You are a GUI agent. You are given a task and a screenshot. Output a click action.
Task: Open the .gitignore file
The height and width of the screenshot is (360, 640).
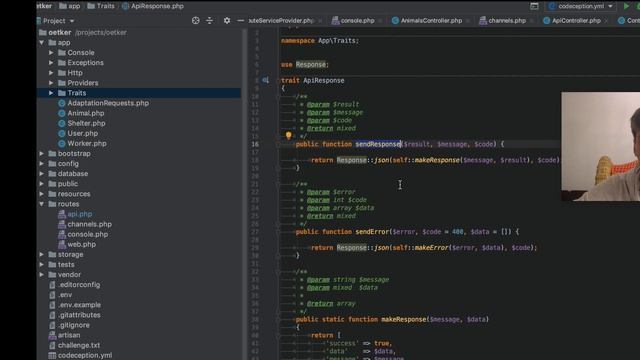(x=69, y=325)
